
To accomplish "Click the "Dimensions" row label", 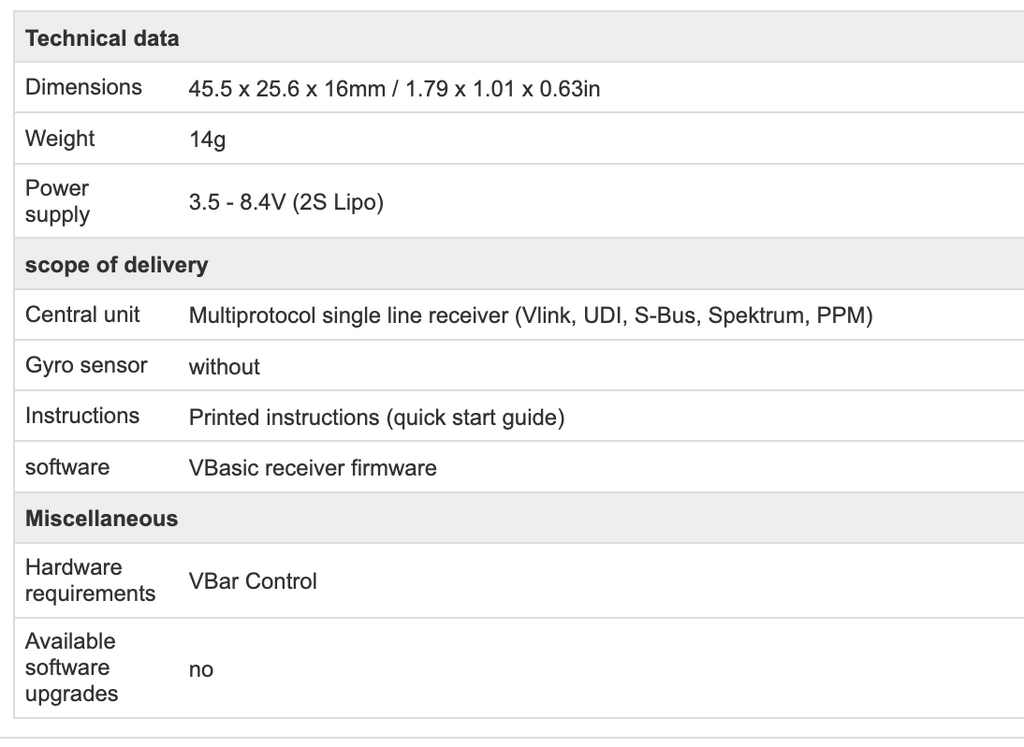I will [84, 87].
